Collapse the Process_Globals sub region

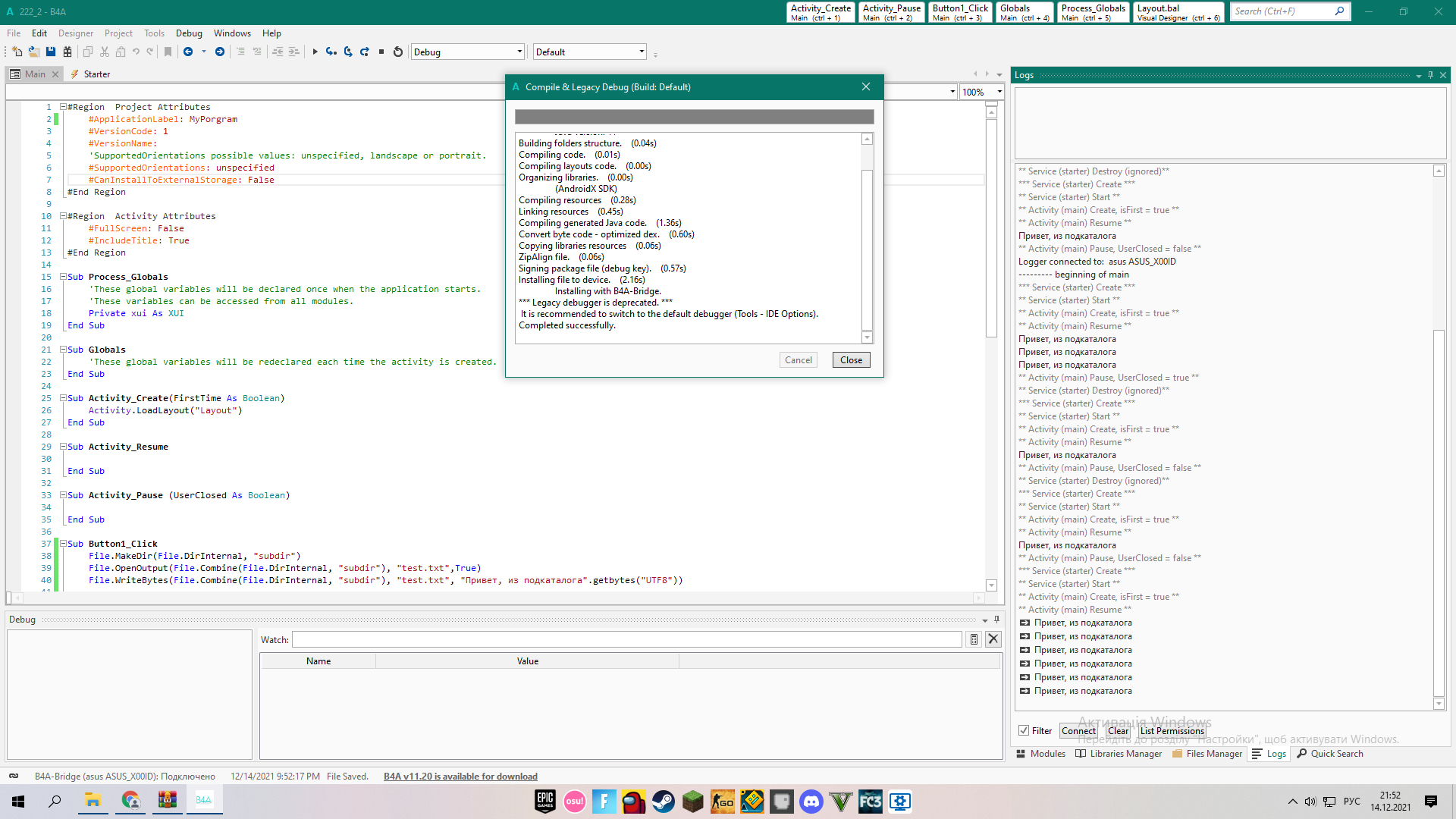pyautogui.click(x=64, y=277)
